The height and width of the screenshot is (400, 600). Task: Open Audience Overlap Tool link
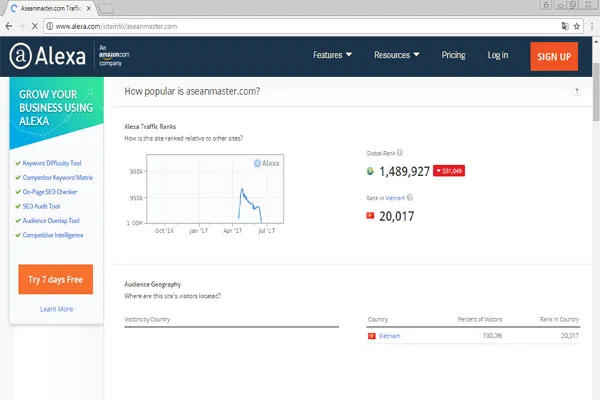point(51,221)
